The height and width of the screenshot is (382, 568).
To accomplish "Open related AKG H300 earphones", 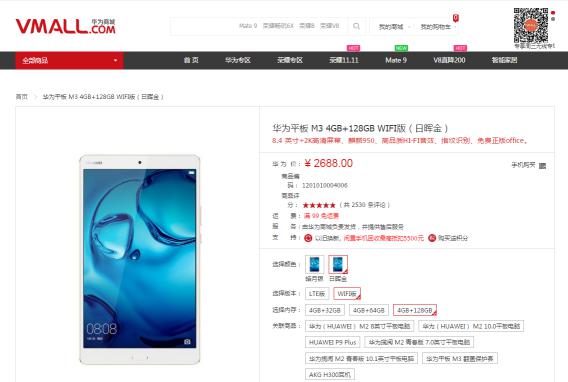I will (330, 374).
